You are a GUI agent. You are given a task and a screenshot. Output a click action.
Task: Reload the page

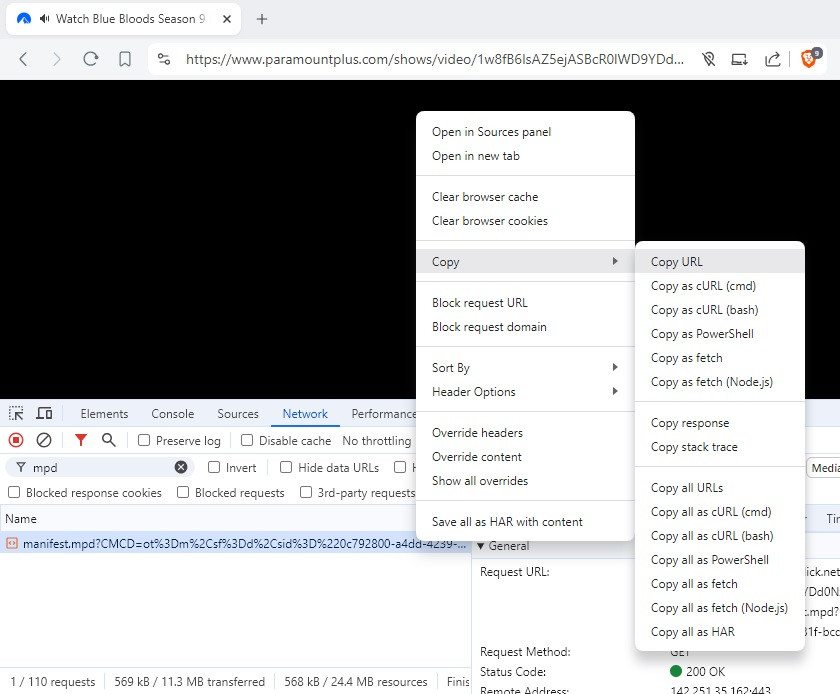[x=91, y=59]
